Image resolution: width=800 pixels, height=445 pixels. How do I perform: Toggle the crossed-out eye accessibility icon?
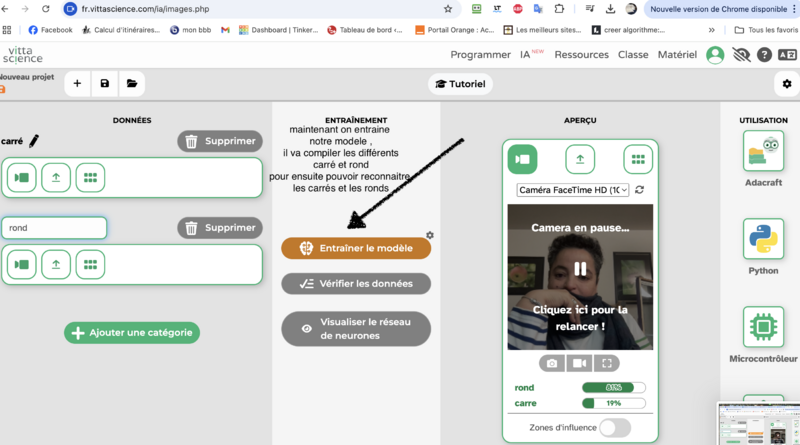click(741, 55)
